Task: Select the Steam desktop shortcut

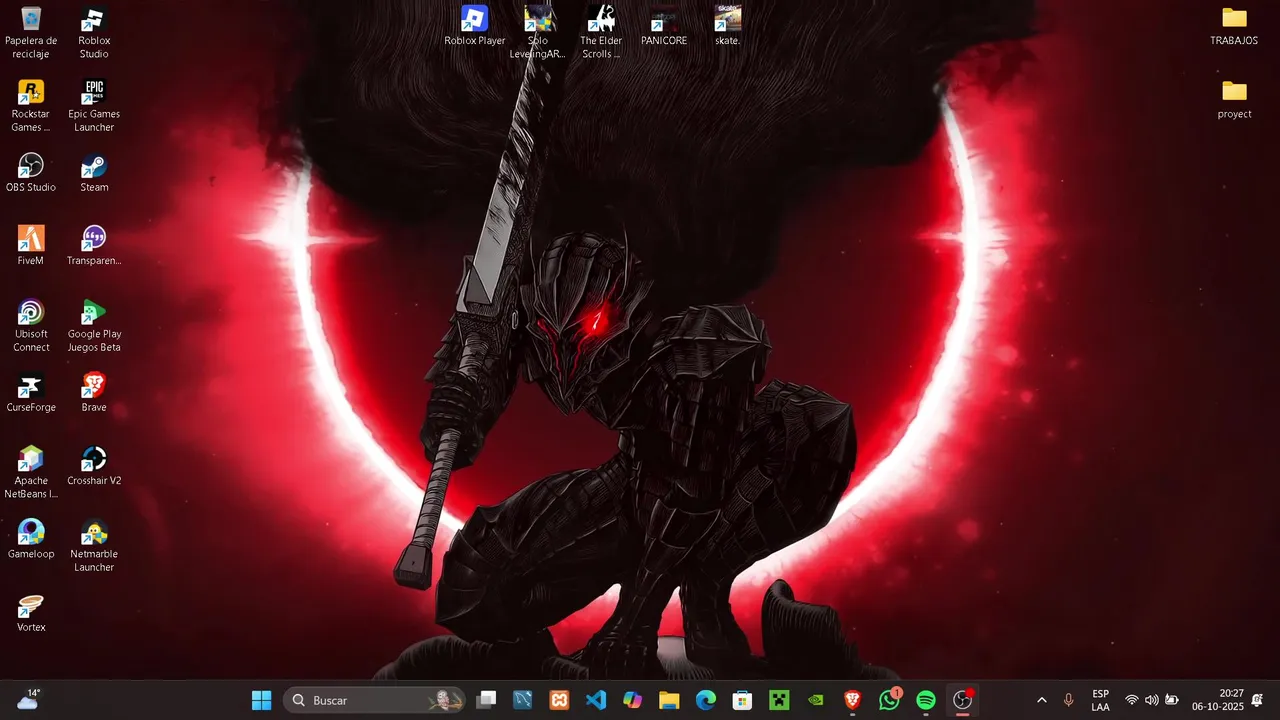Action: pyautogui.click(x=94, y=173)
